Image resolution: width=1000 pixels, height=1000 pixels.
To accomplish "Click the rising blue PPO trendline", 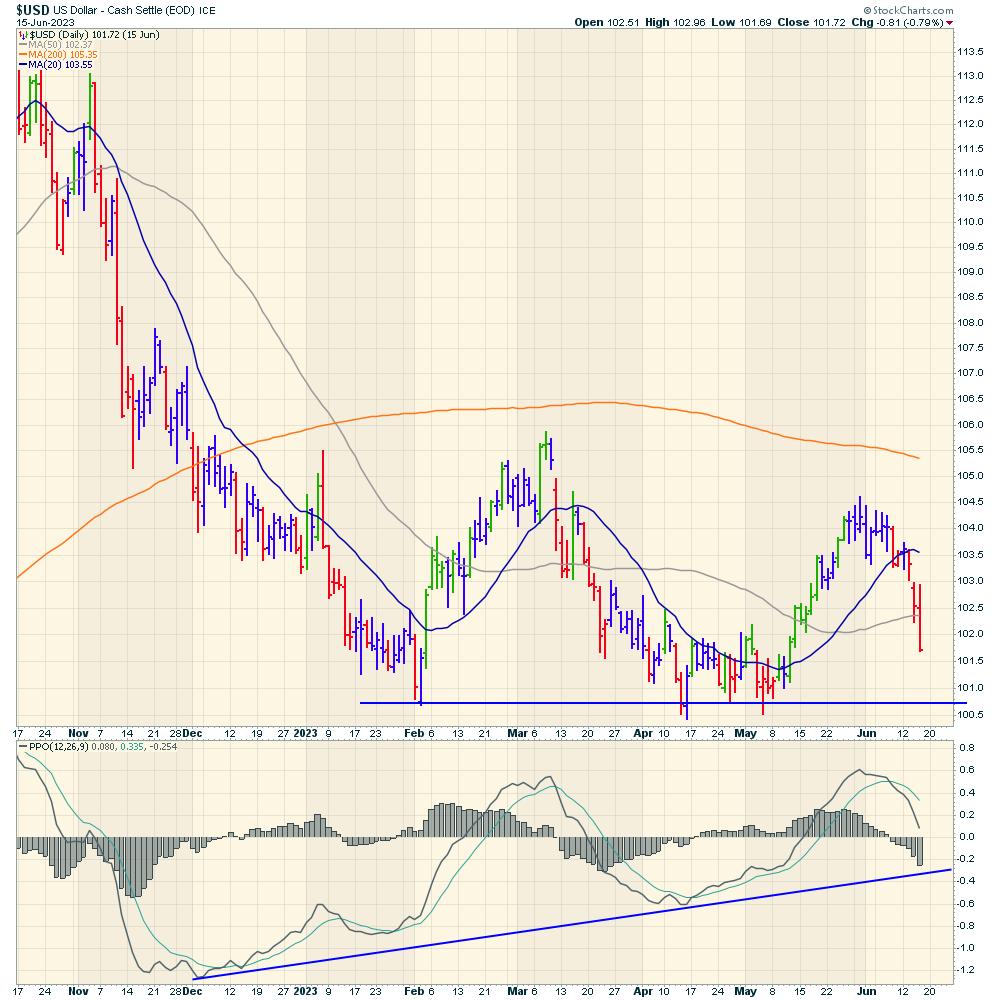I will 600,921.
